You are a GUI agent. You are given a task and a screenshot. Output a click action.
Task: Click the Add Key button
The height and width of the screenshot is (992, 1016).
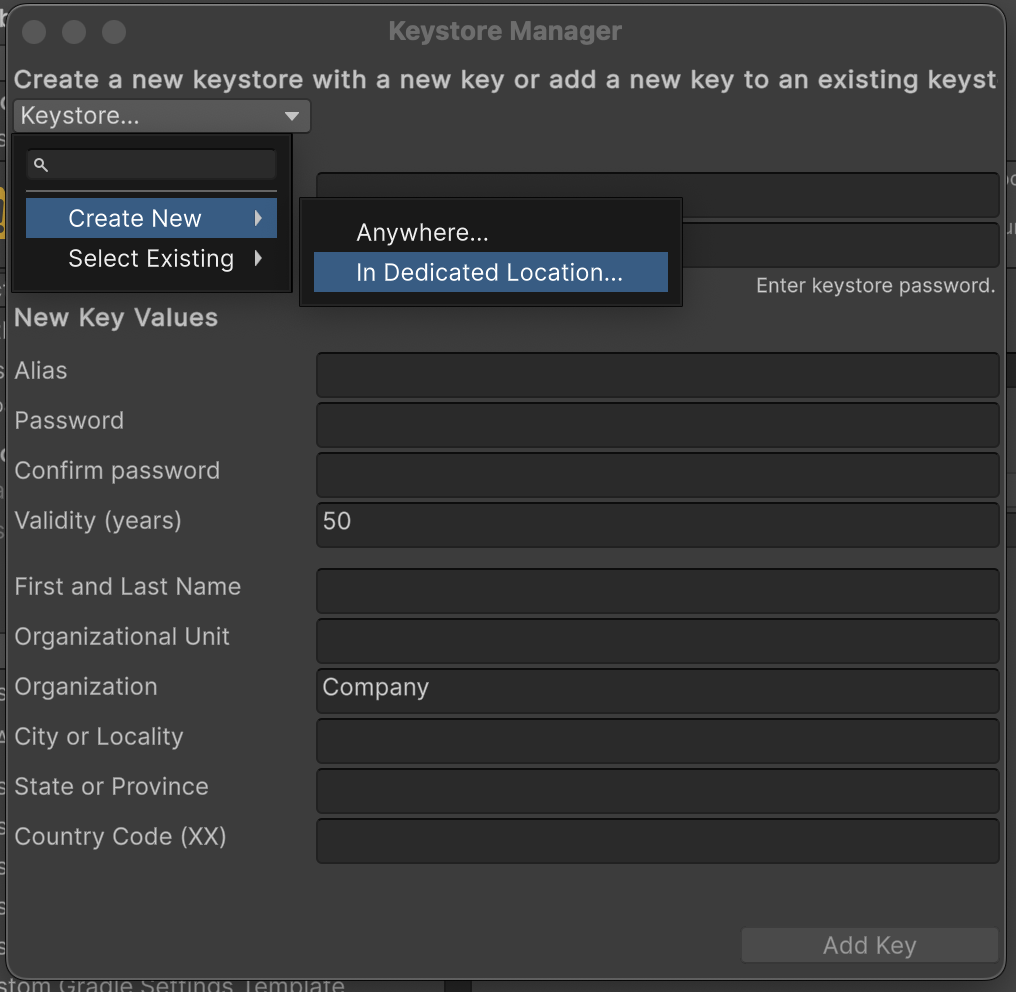[869, 946]
